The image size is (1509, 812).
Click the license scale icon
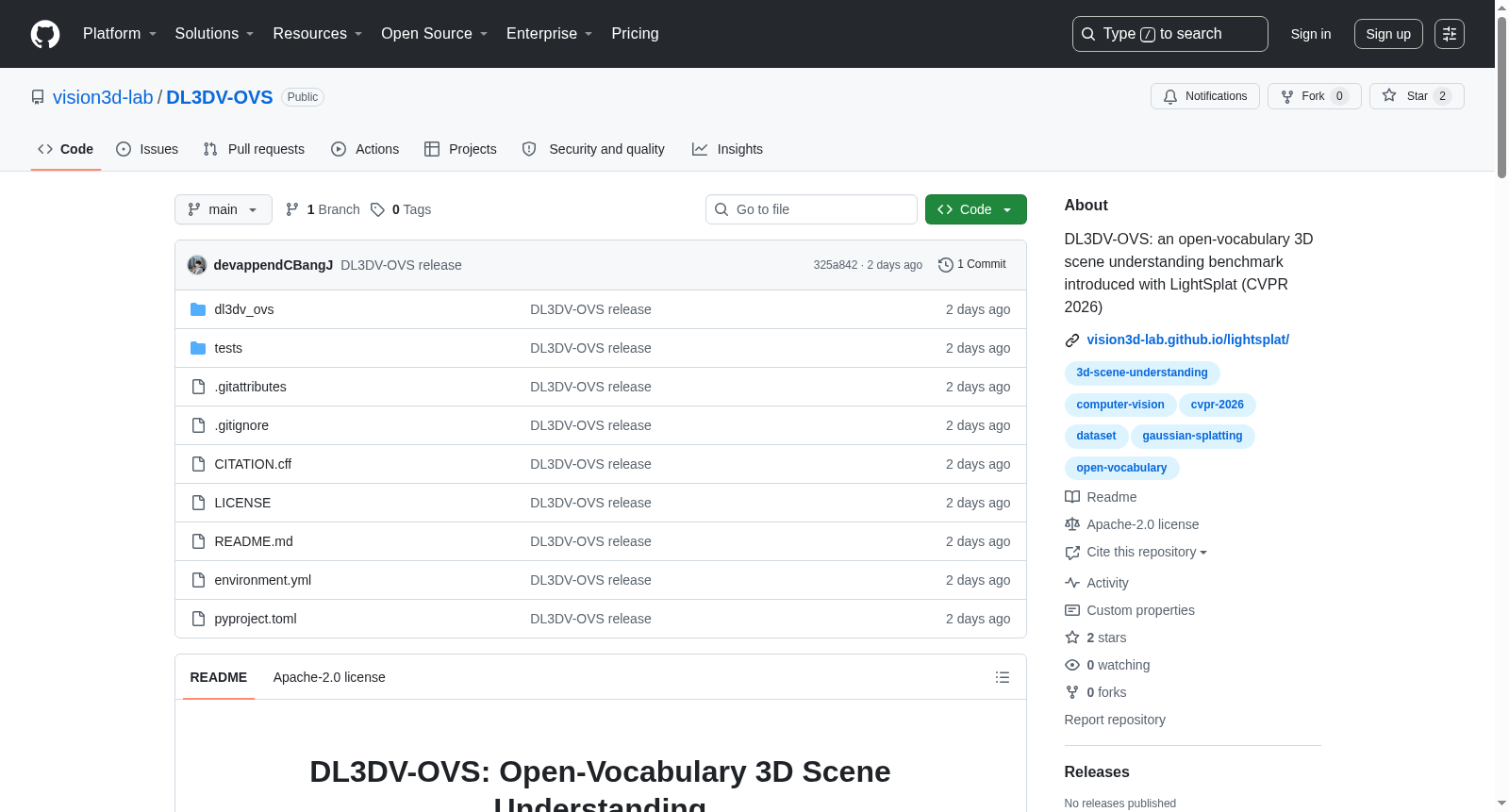tap(1072, 524)
